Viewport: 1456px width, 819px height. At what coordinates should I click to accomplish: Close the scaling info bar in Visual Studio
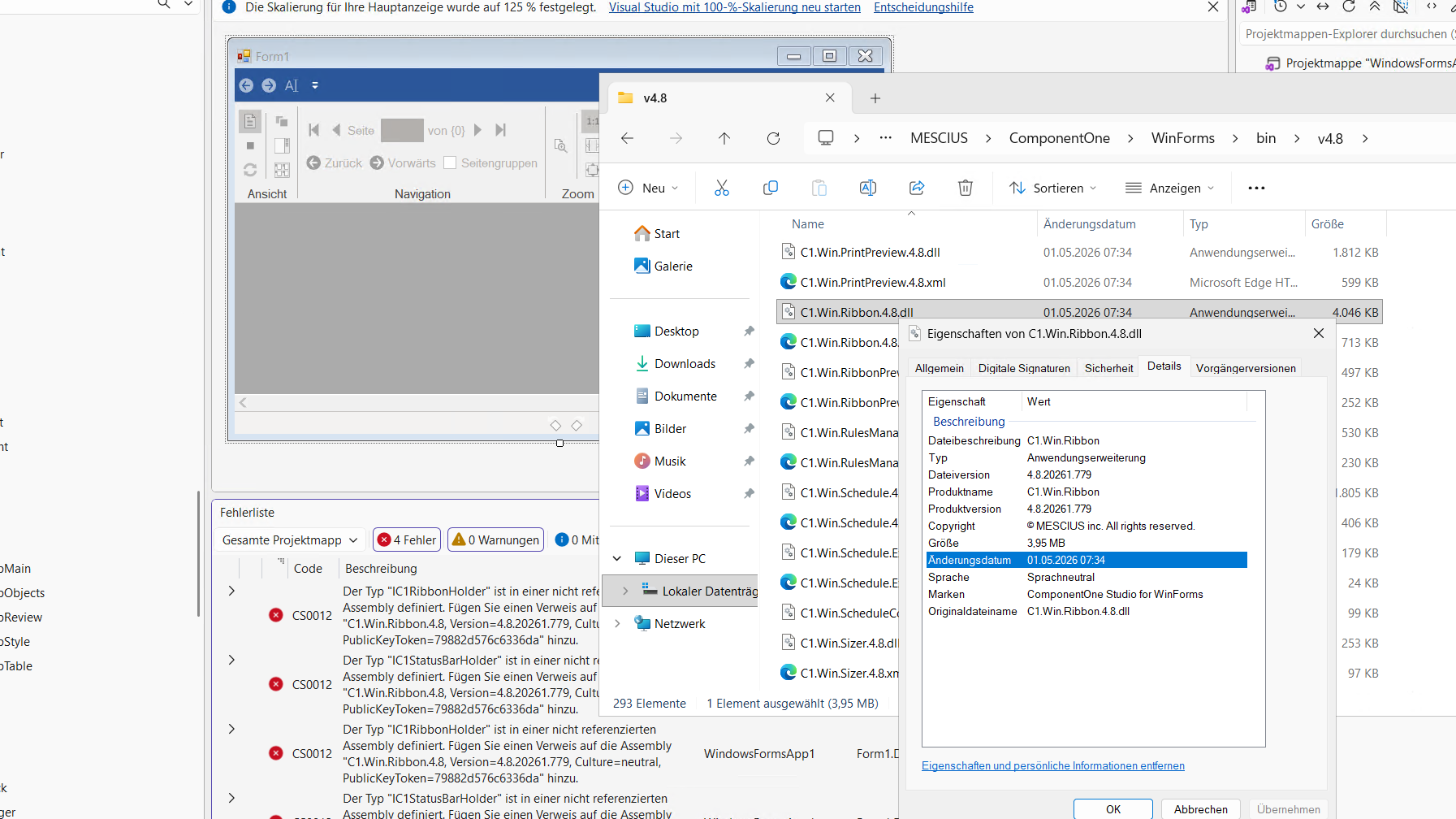click(1213, 7)
